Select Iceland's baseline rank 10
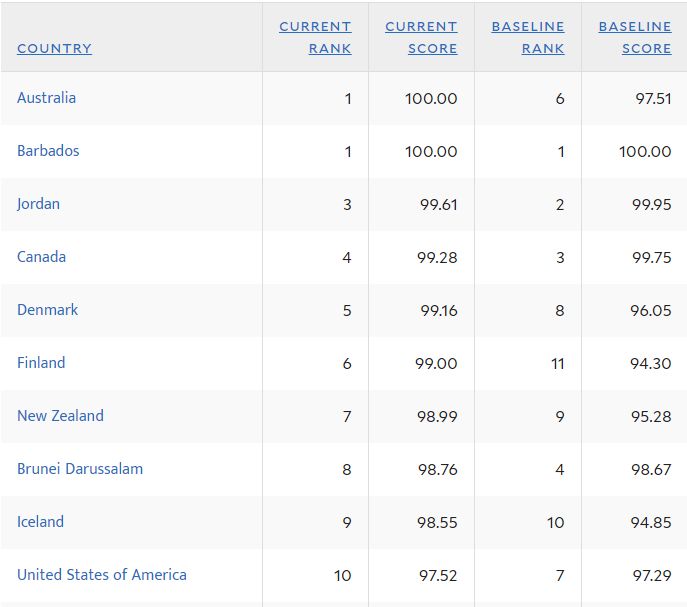Screen dimensions: 687x607 pyautogui.click(x=556, y=523)
